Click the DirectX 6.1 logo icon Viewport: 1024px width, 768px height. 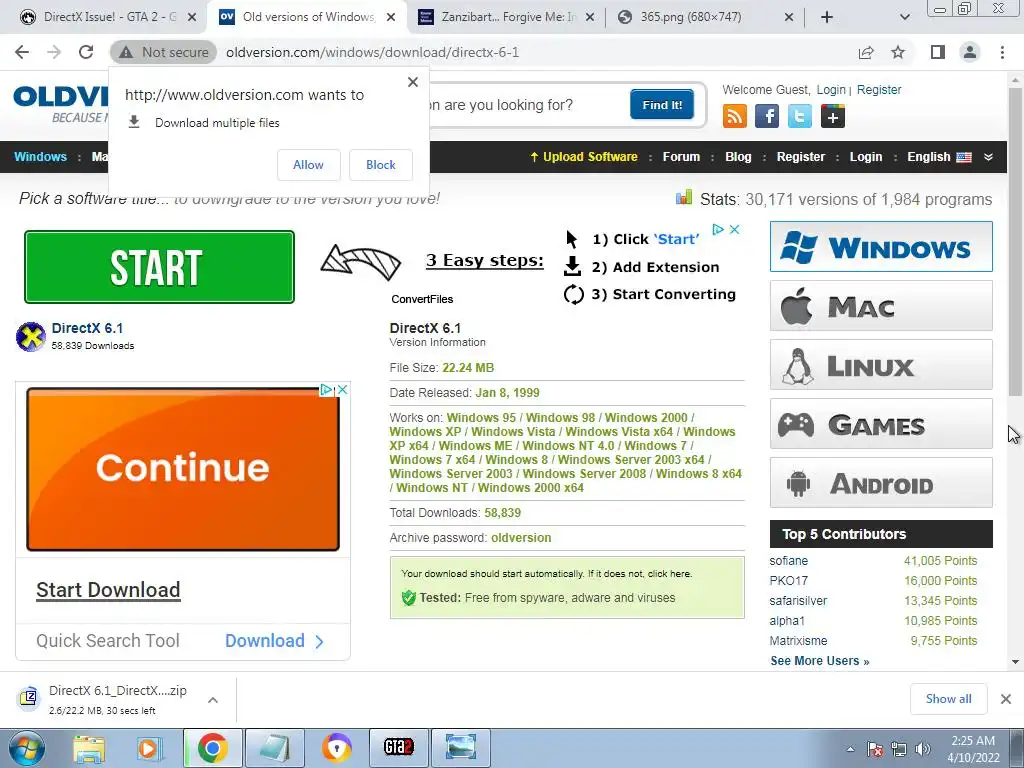click(30, 336)
